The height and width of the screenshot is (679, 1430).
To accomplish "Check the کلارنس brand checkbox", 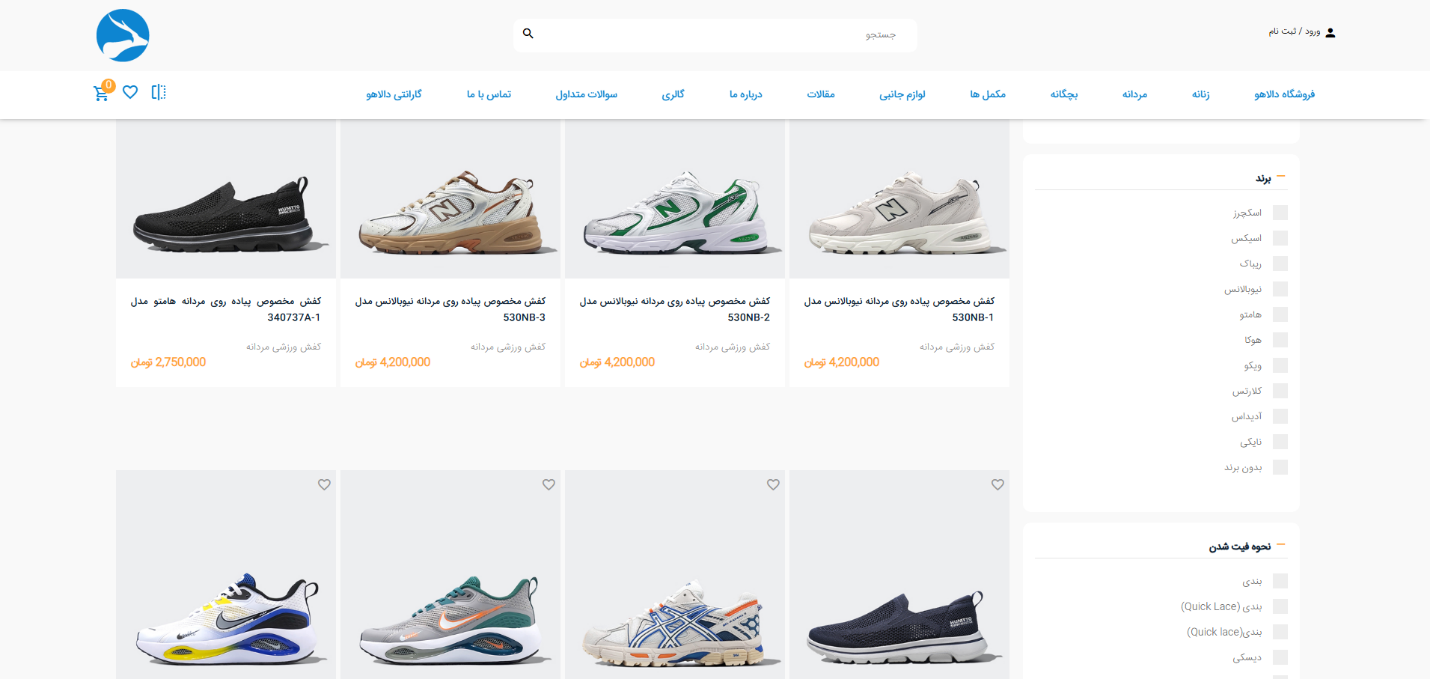I will tap(1280, 391).
